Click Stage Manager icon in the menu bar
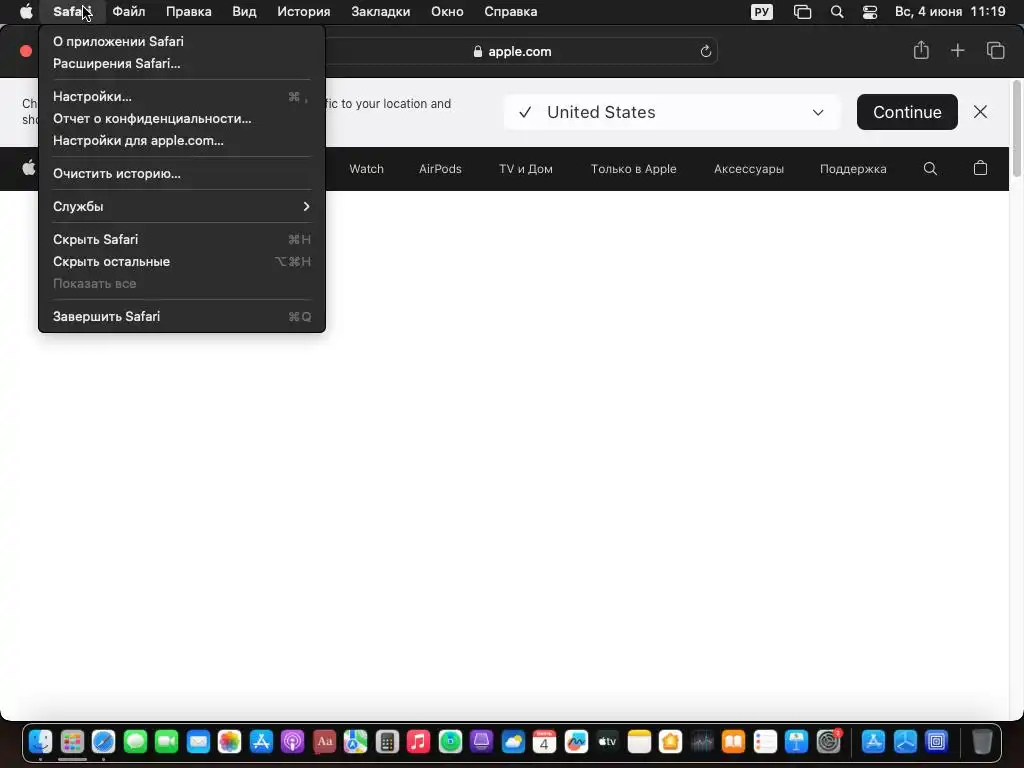This screenshot has width=1024, height=768. point(803,12)
